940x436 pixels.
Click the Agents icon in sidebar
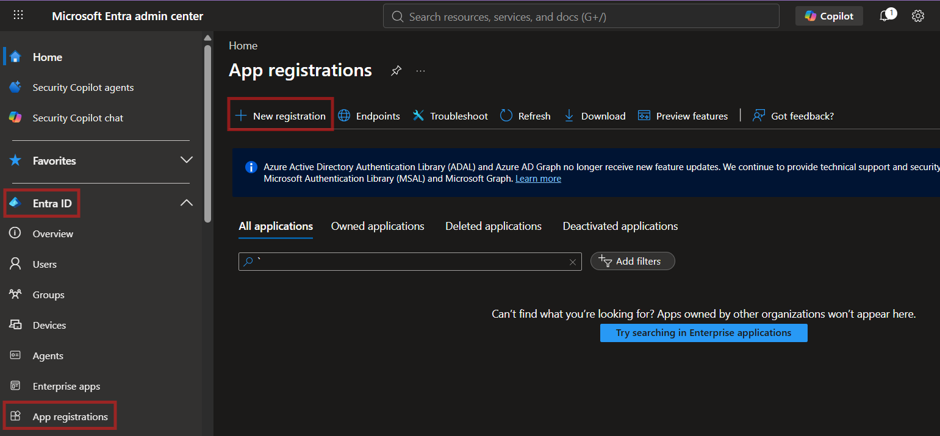point(16,356)
